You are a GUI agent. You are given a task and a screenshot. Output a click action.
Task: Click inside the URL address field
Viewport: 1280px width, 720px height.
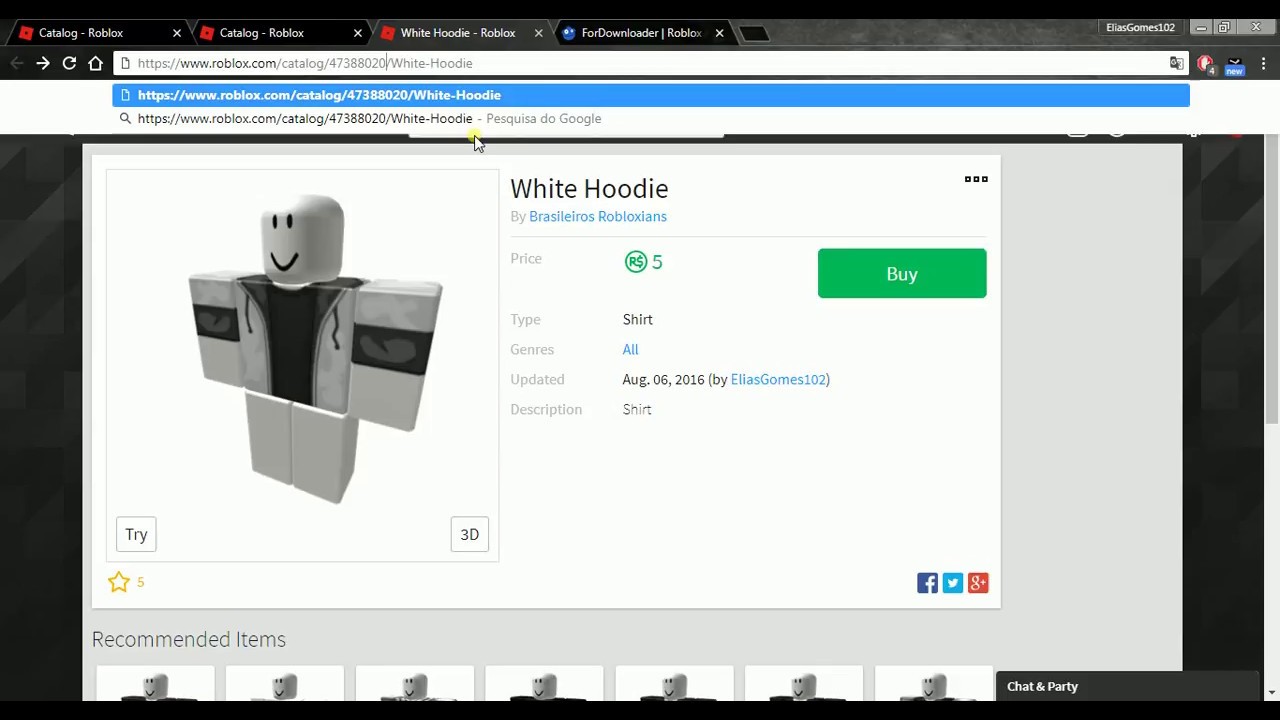click(x=650, y=63)
